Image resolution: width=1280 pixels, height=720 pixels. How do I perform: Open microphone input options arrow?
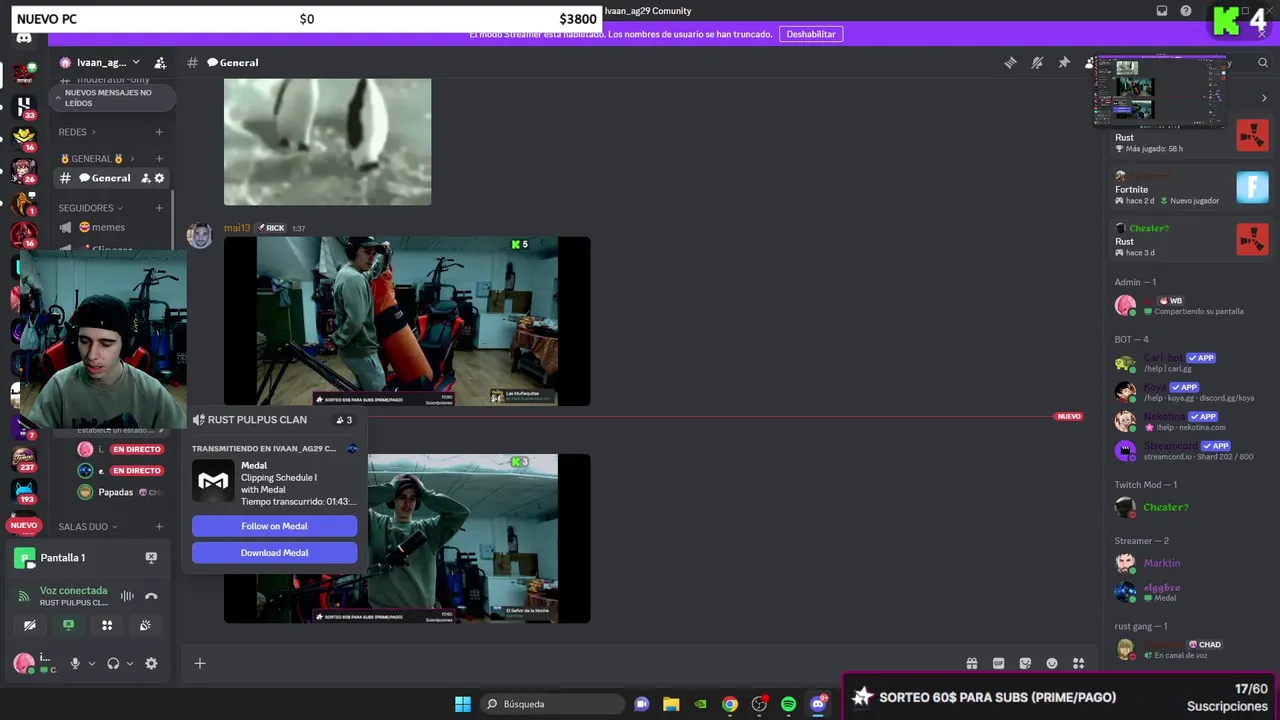tap(91, 663)
